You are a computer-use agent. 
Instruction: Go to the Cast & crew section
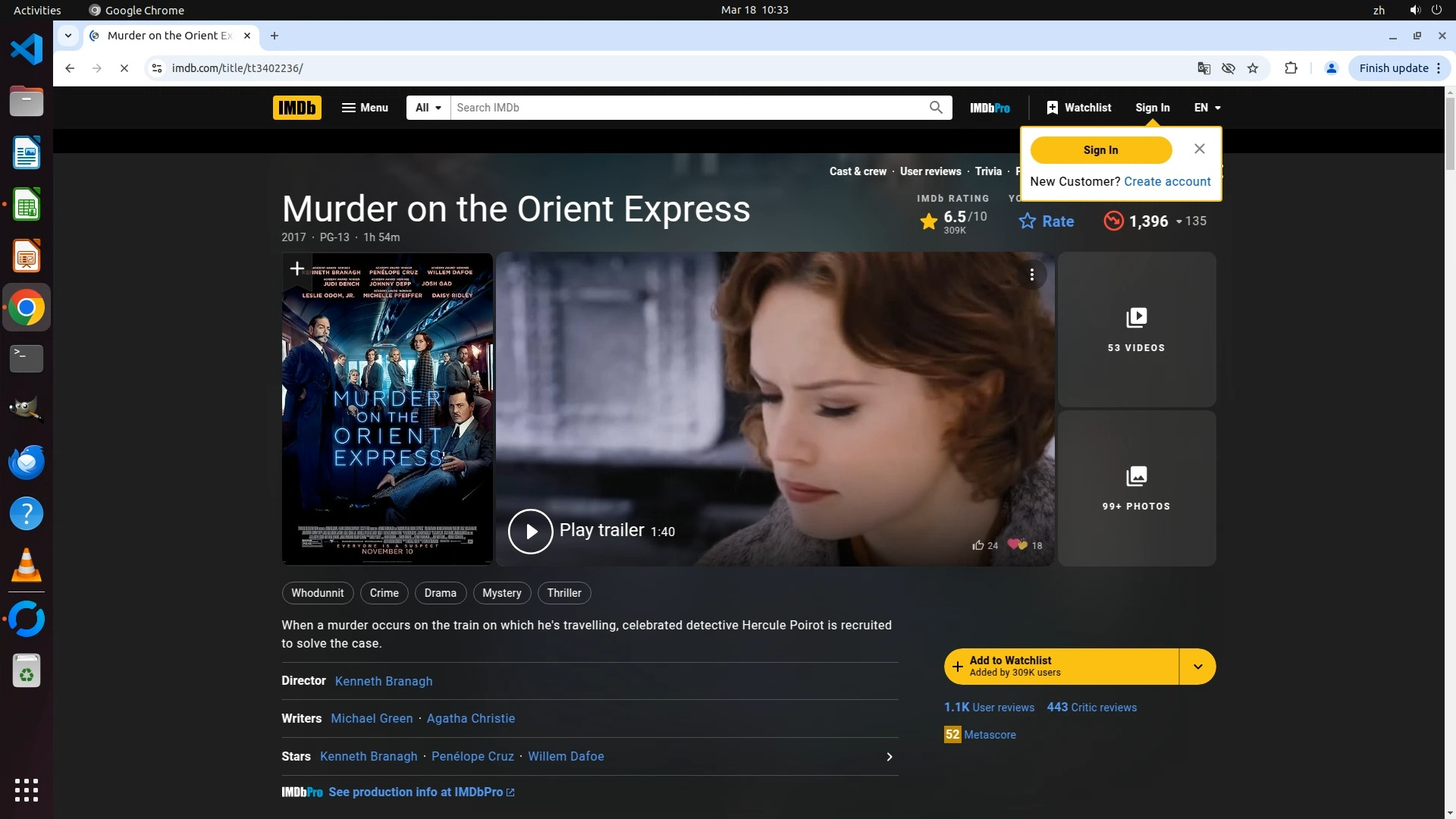[858, 171]
